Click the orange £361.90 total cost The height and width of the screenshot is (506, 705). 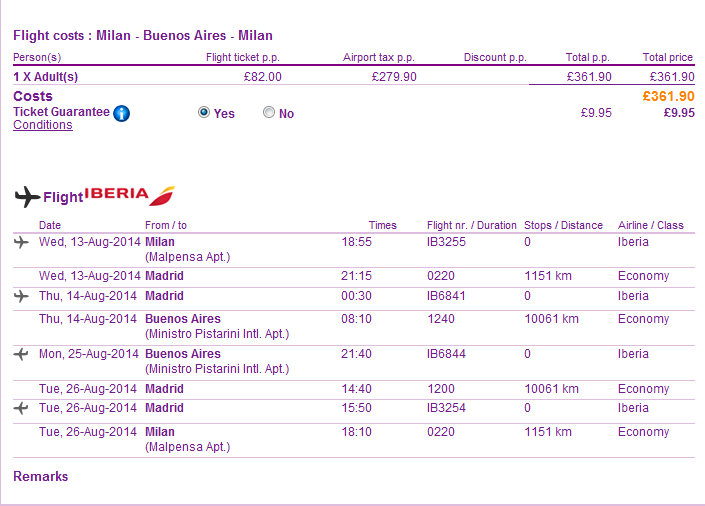point(667,96)
